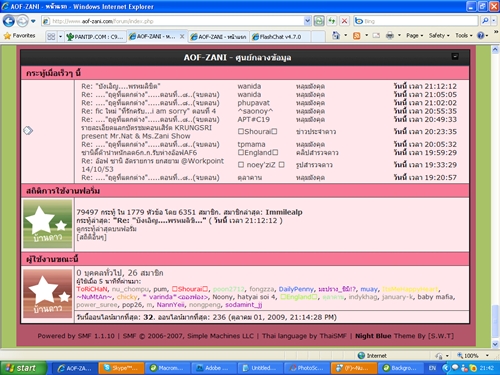This screenshot has height=375, width=500.
Task: Switch to the third AOF-ZANI tab
Action: coord(219,37)
